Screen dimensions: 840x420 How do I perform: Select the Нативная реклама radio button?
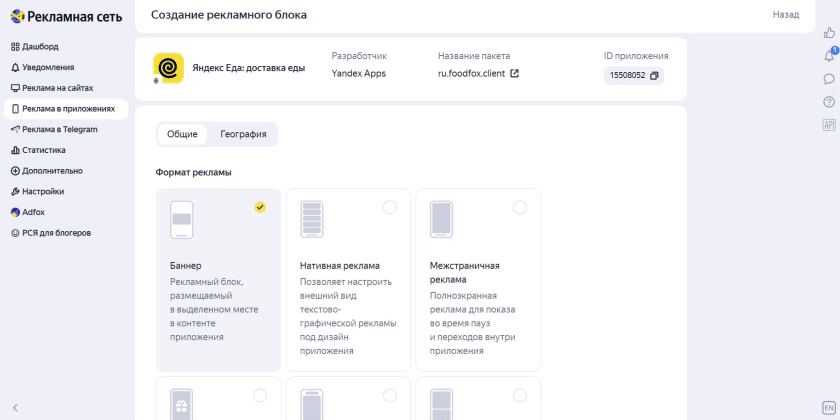pos(390,207)
